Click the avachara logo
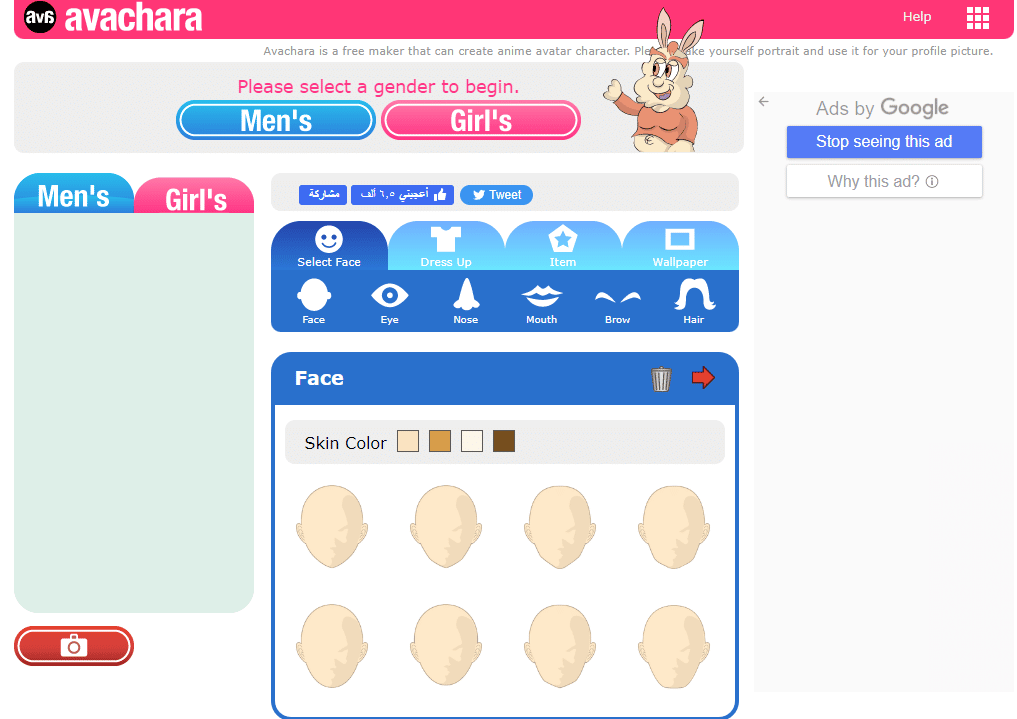The height and width of the screenshot is (719, 1017). click(113, 18)
